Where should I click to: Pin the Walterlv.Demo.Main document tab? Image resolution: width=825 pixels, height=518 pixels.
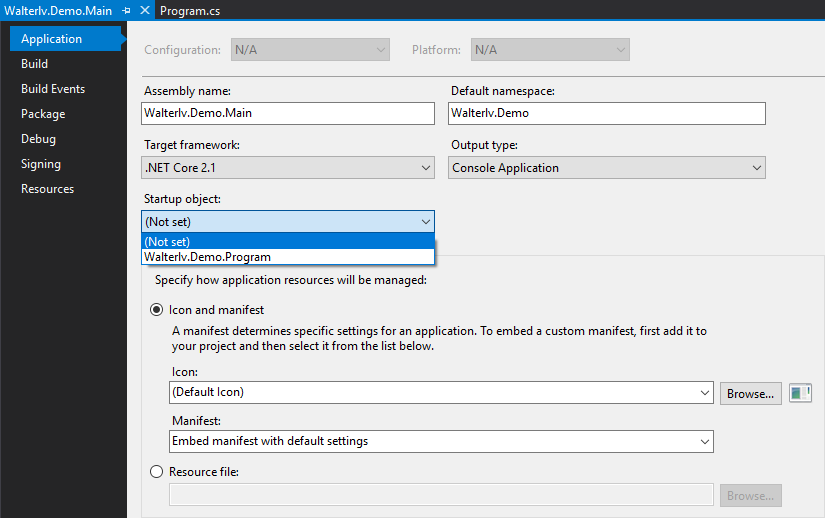[126, 10]
